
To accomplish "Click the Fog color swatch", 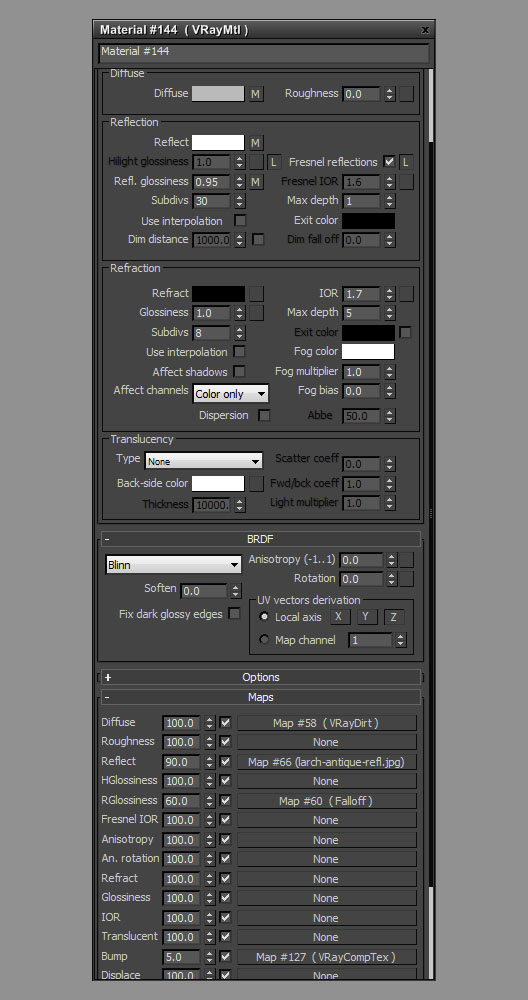I will click(368, 351).
